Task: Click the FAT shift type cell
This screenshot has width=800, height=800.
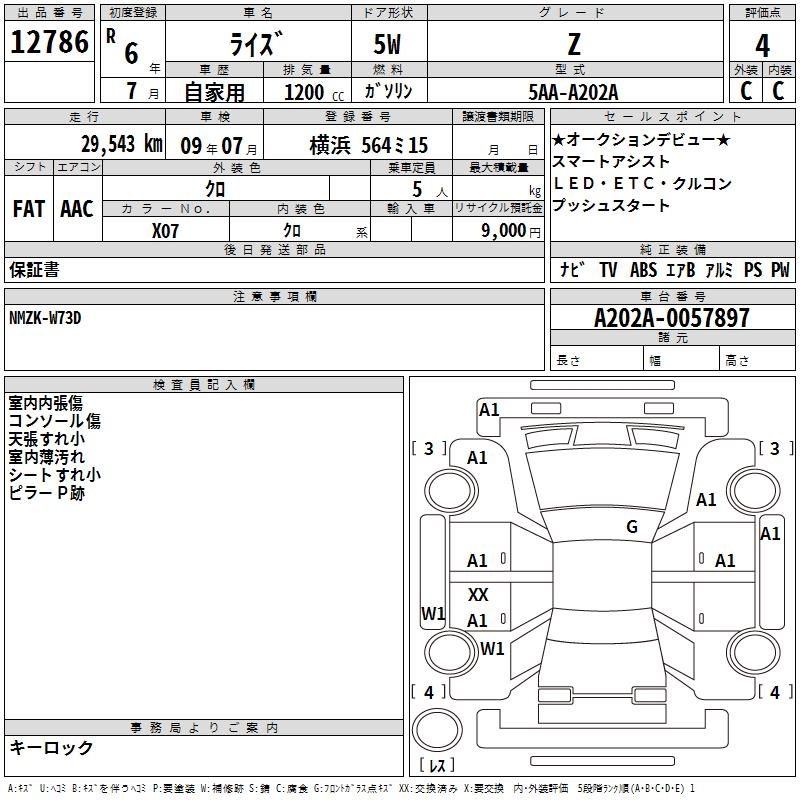Action: pos(28,208)
